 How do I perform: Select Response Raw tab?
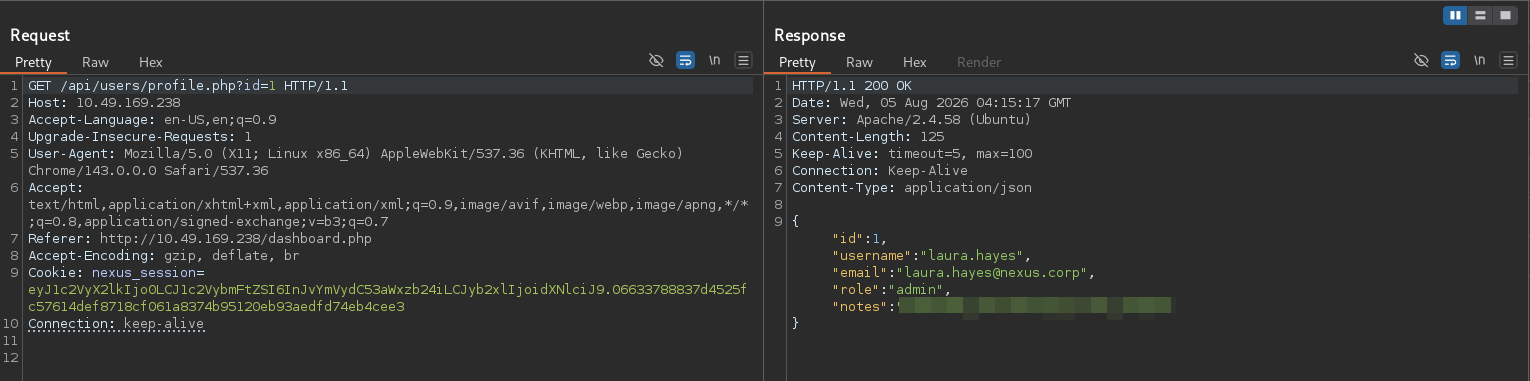[860, 62]
